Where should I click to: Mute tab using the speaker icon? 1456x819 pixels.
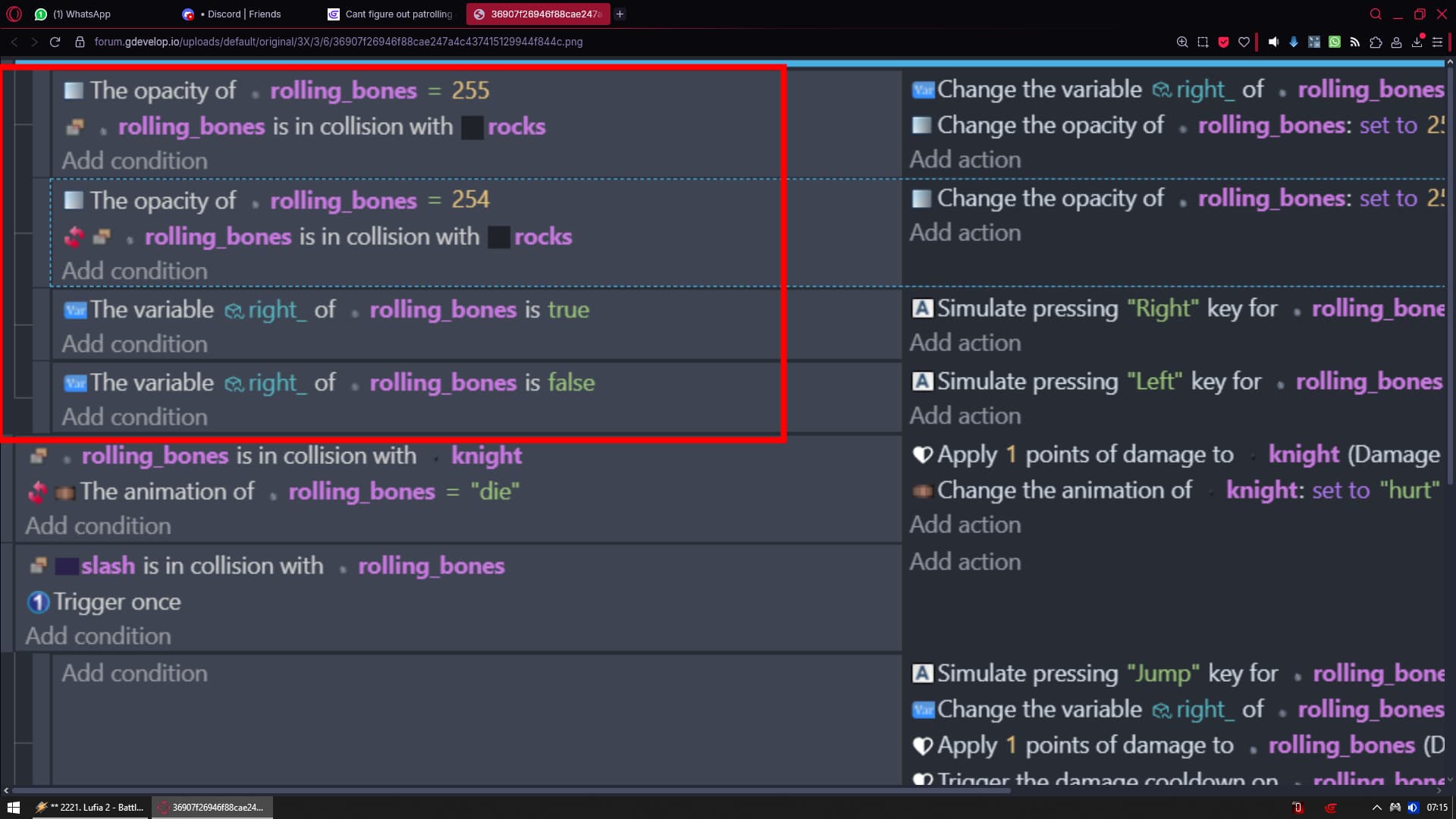[1273, 42]
